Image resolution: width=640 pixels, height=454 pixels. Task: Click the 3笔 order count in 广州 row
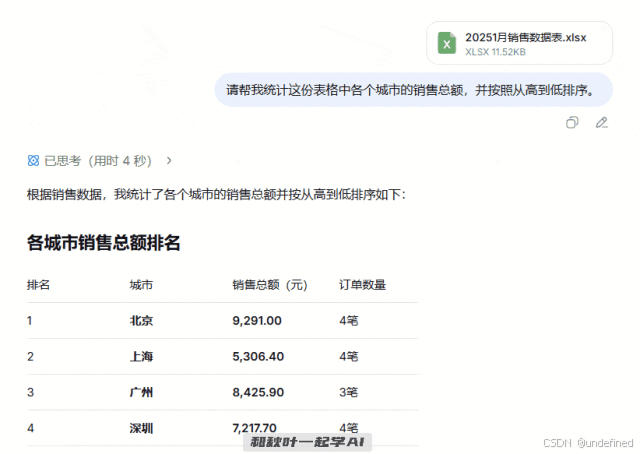[349, 392]
